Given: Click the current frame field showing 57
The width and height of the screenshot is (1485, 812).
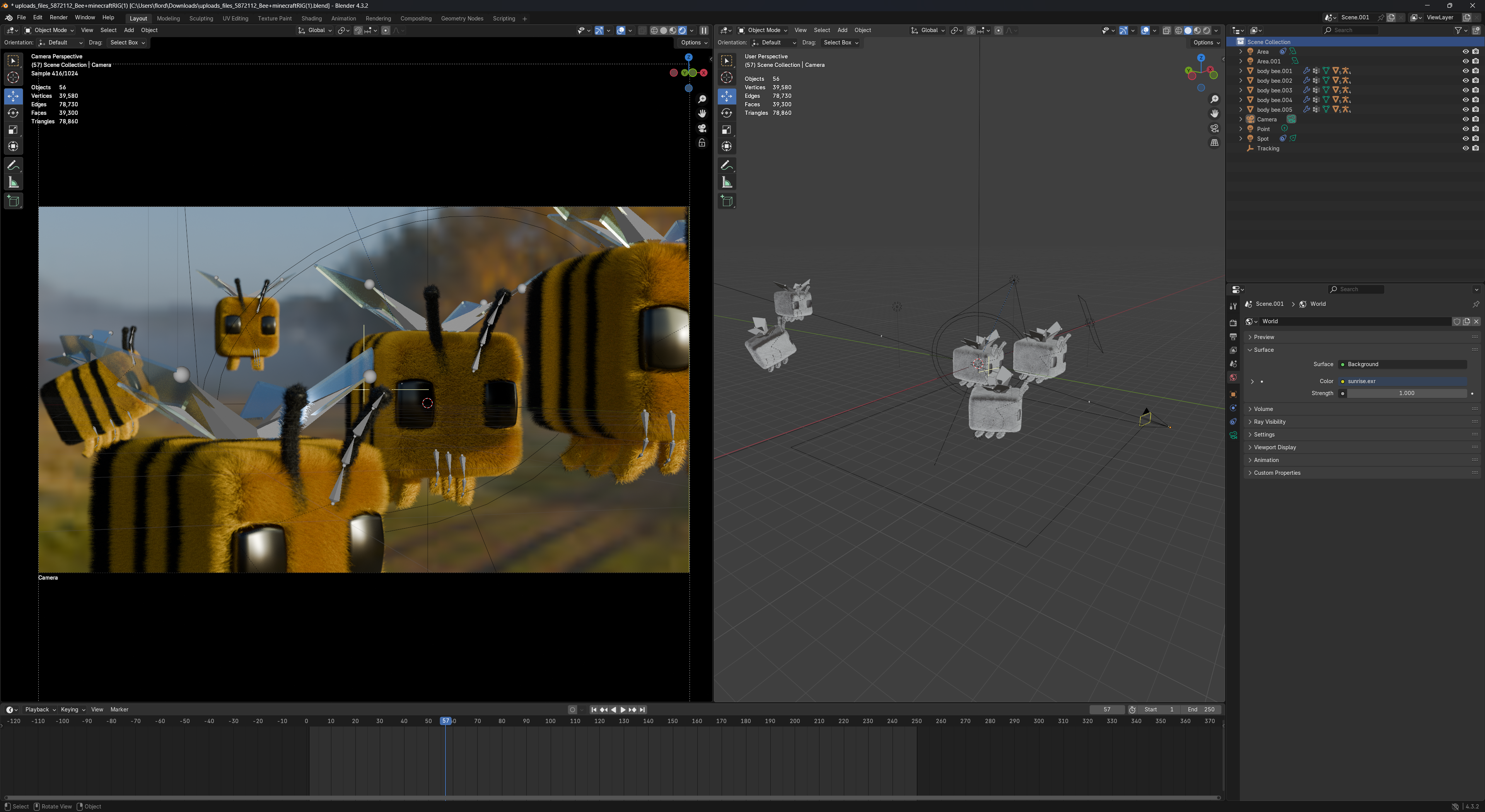Looking at the screenshot, I should [x=1107, y=710].
